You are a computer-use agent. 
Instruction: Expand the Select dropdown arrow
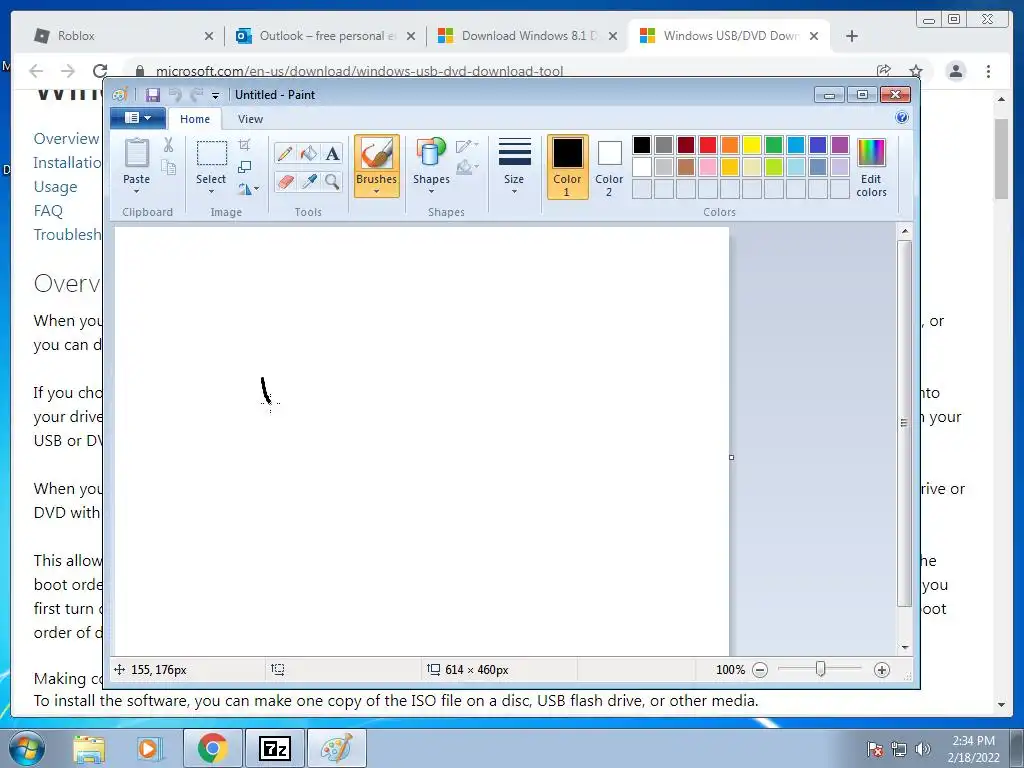coord(211,191)
